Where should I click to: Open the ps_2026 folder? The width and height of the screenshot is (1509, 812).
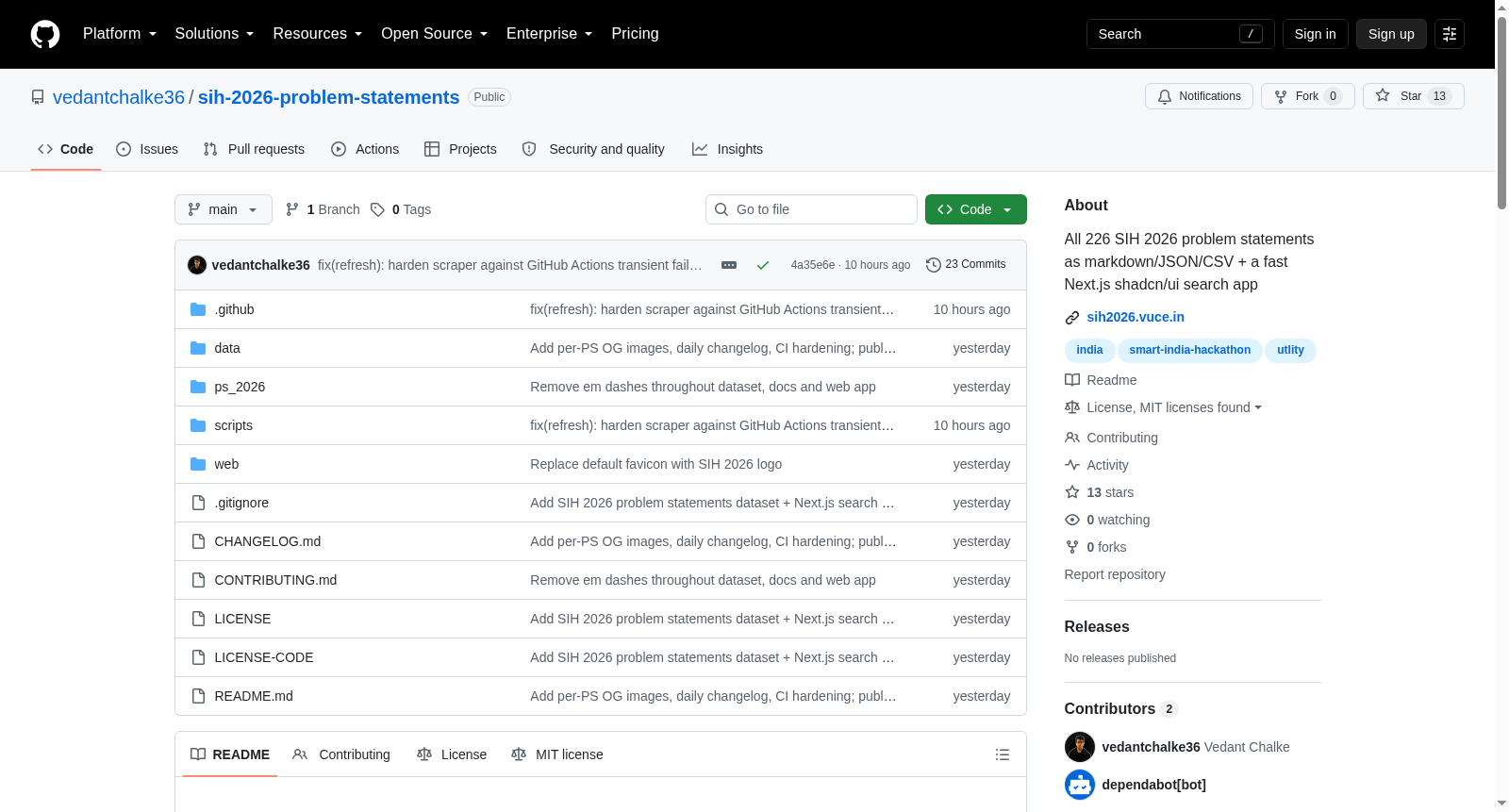tap(240, 387)
